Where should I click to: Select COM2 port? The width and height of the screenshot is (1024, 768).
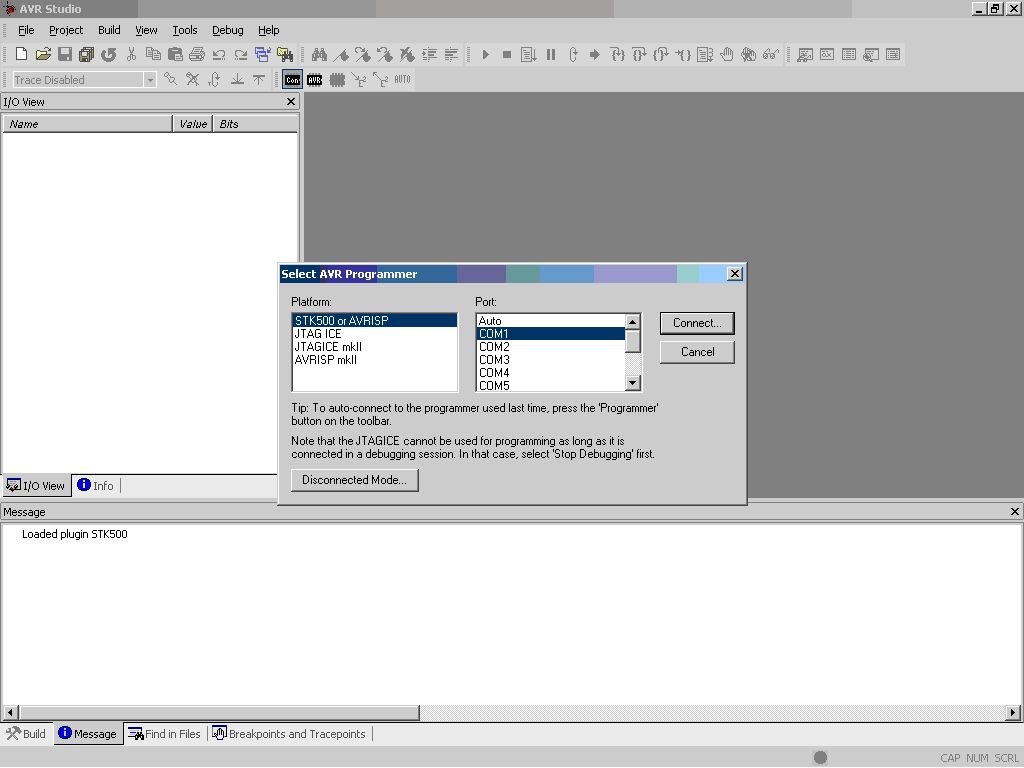click(x=551, y=347)
